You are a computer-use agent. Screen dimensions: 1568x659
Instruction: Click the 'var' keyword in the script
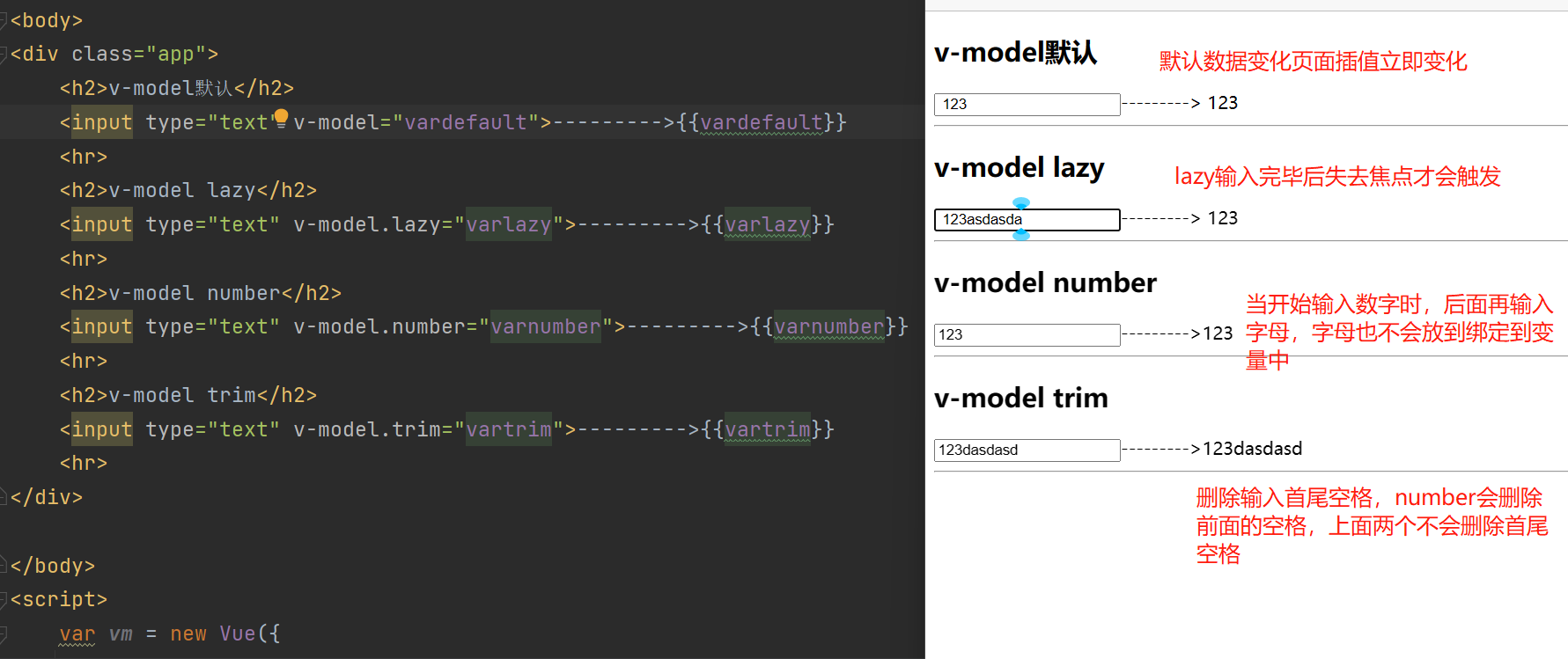coord(77,634)
